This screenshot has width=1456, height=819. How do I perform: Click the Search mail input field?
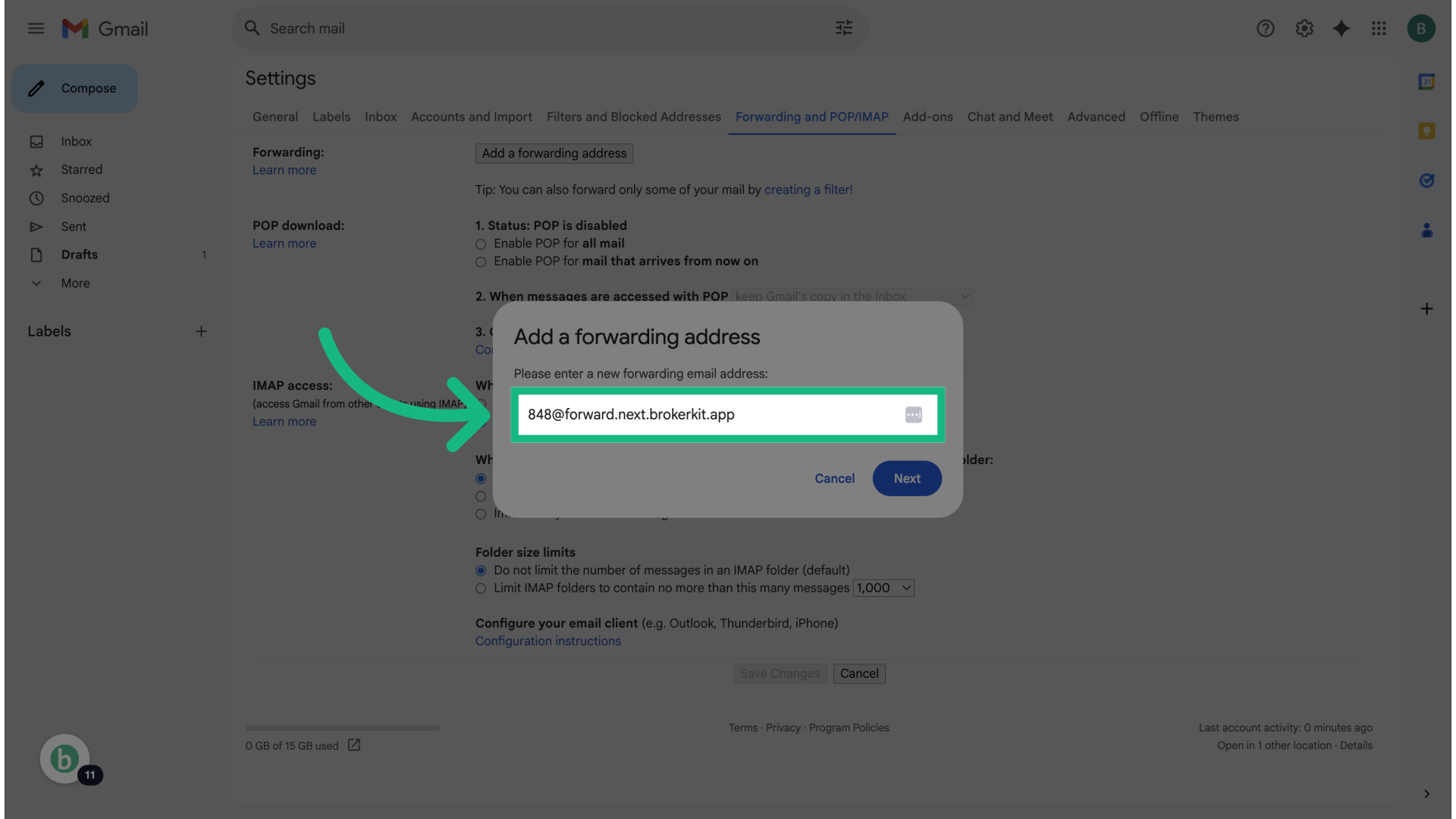(x=550, y=28)
